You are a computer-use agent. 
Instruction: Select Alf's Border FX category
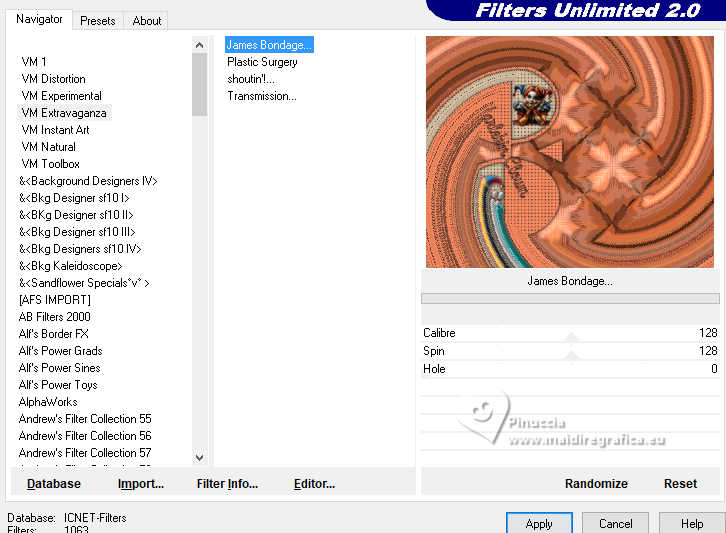coord(53,334)
